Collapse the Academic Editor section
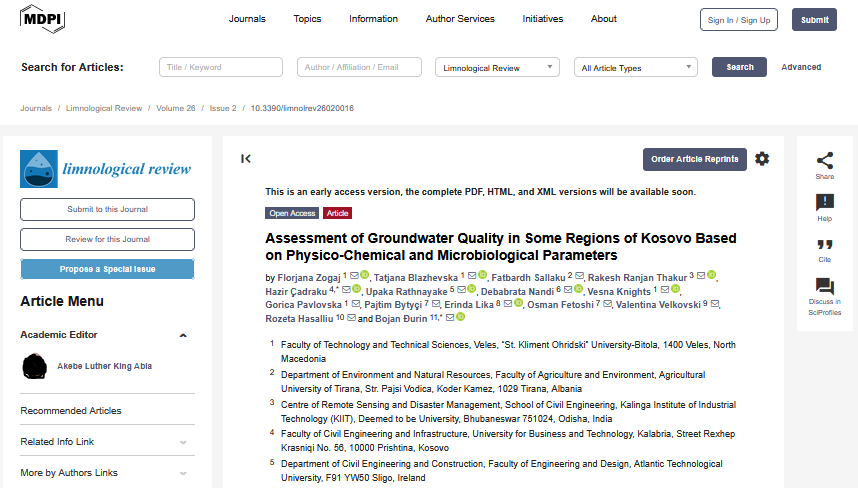 pos(183,335)
